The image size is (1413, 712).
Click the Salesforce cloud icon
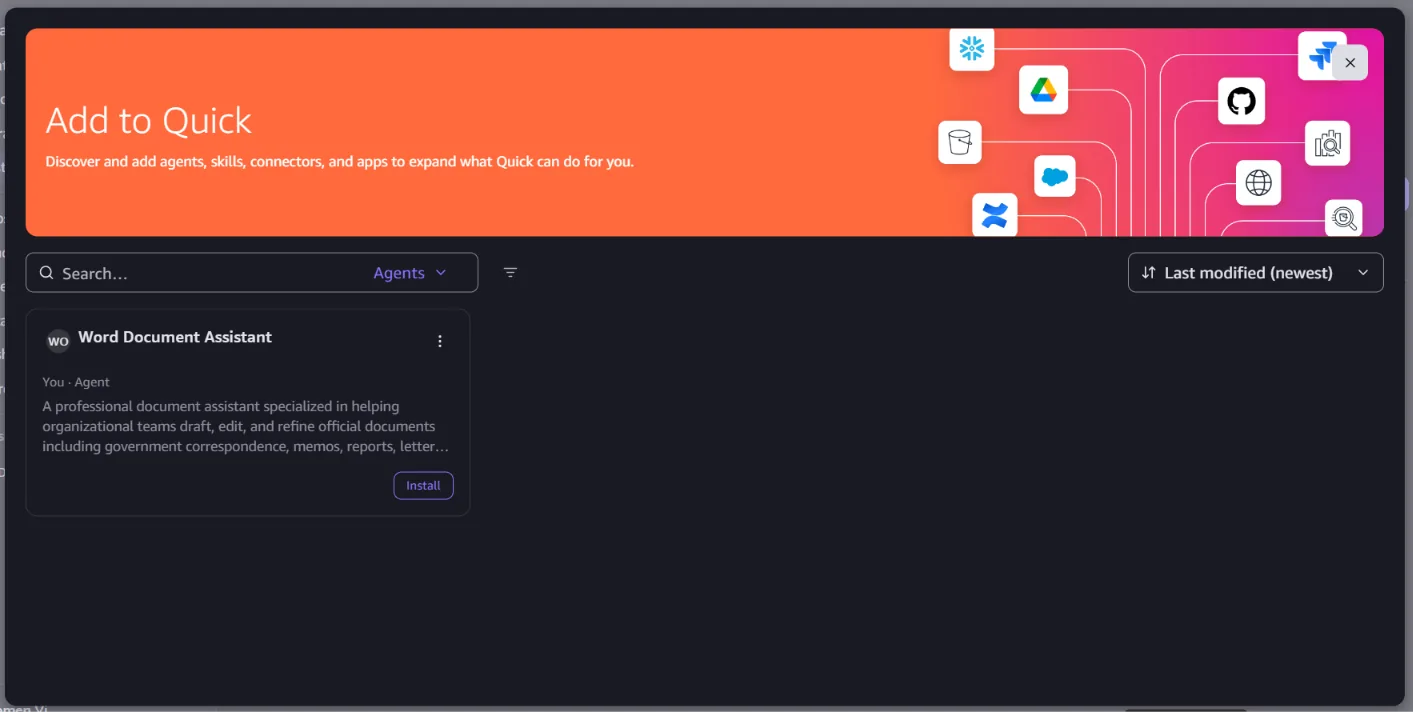pyautogui.click(x=1054, y=177)
